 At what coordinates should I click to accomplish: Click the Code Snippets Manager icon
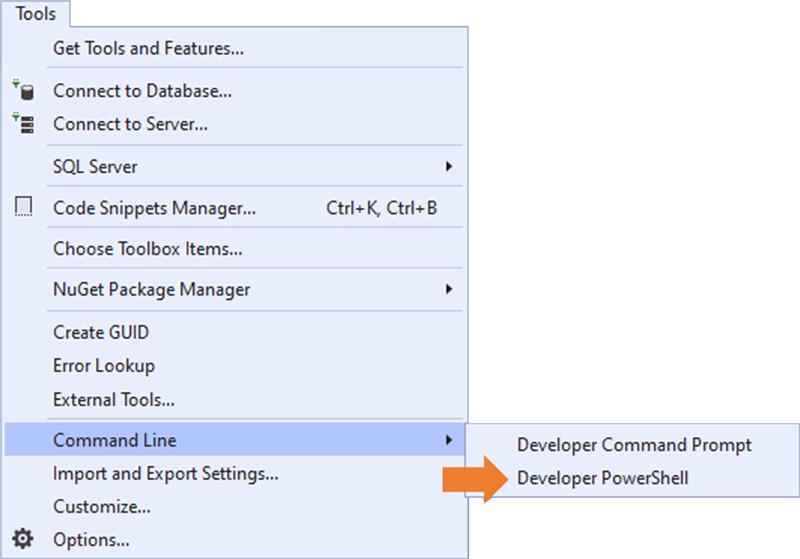coord(23,207)
